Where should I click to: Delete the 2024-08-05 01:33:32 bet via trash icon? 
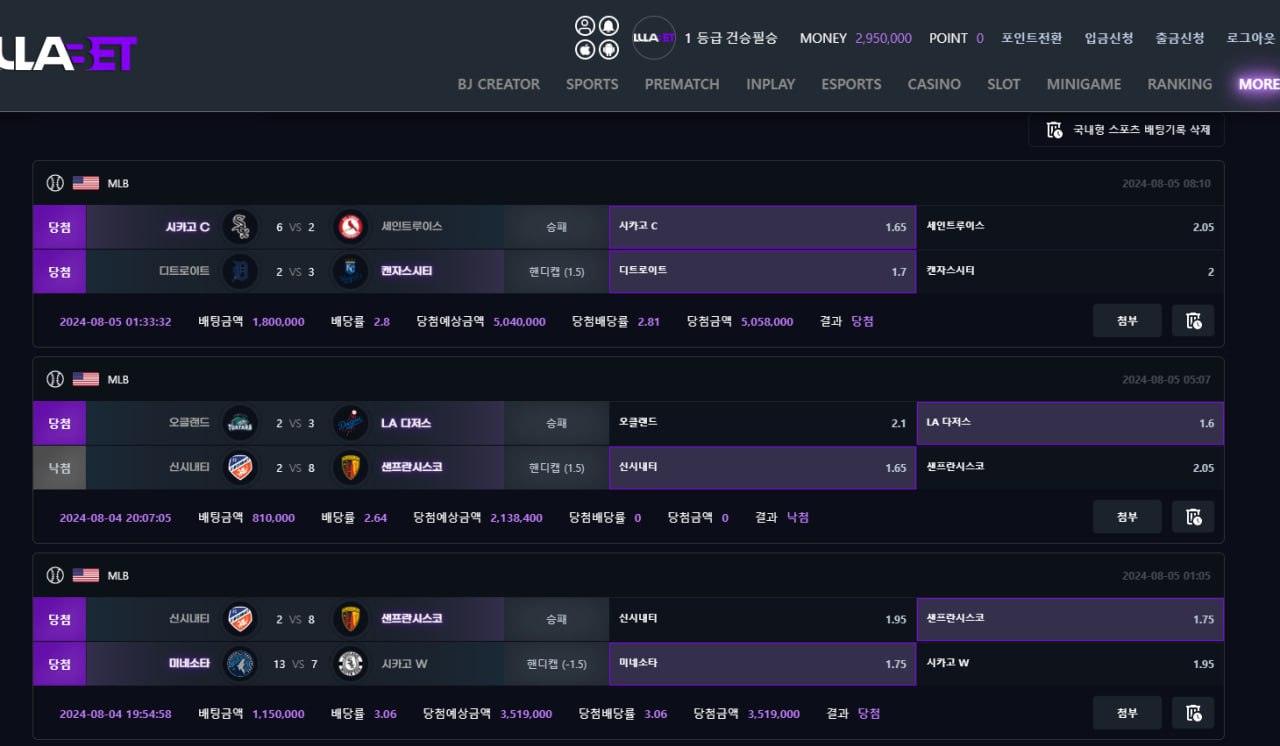1193,321
